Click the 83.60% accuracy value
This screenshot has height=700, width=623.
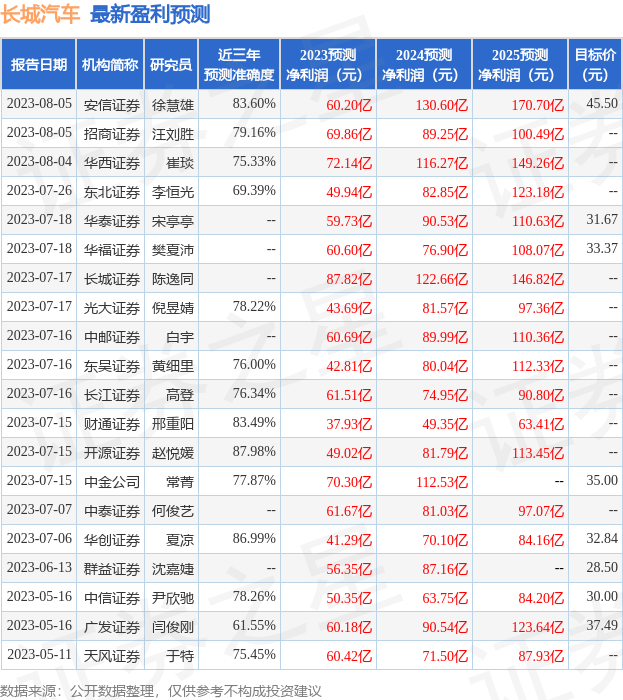(x=254, y=103)
